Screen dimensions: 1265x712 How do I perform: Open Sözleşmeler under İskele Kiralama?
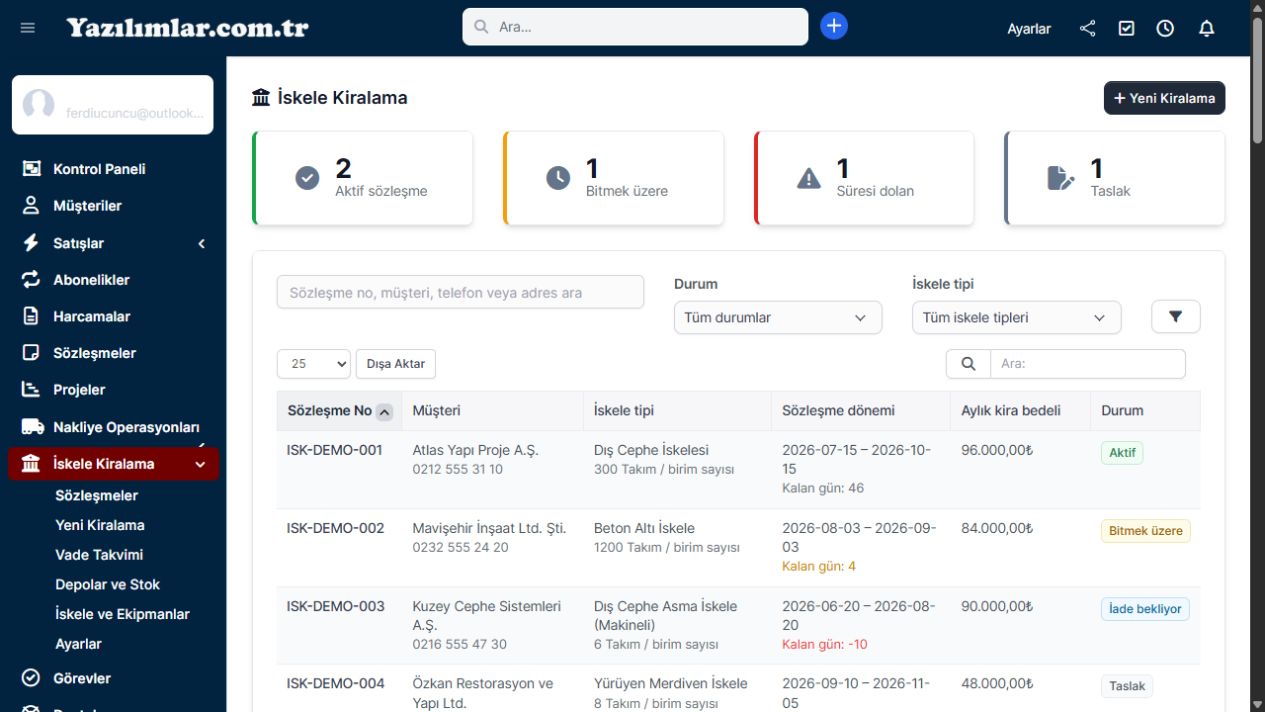[x=97, y=495]
